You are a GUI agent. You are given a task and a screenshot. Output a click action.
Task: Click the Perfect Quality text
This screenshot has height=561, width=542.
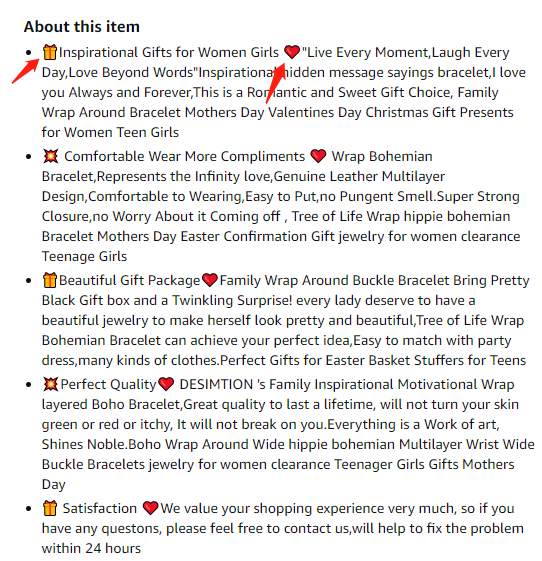pyautogui.click(x=108, y=384)
